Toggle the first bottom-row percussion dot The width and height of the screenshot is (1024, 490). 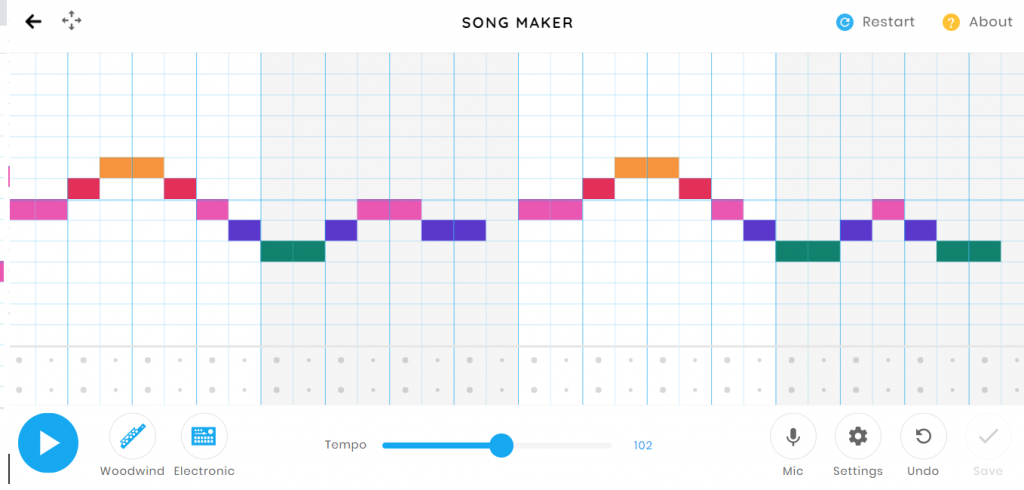(x=19, y=389)
